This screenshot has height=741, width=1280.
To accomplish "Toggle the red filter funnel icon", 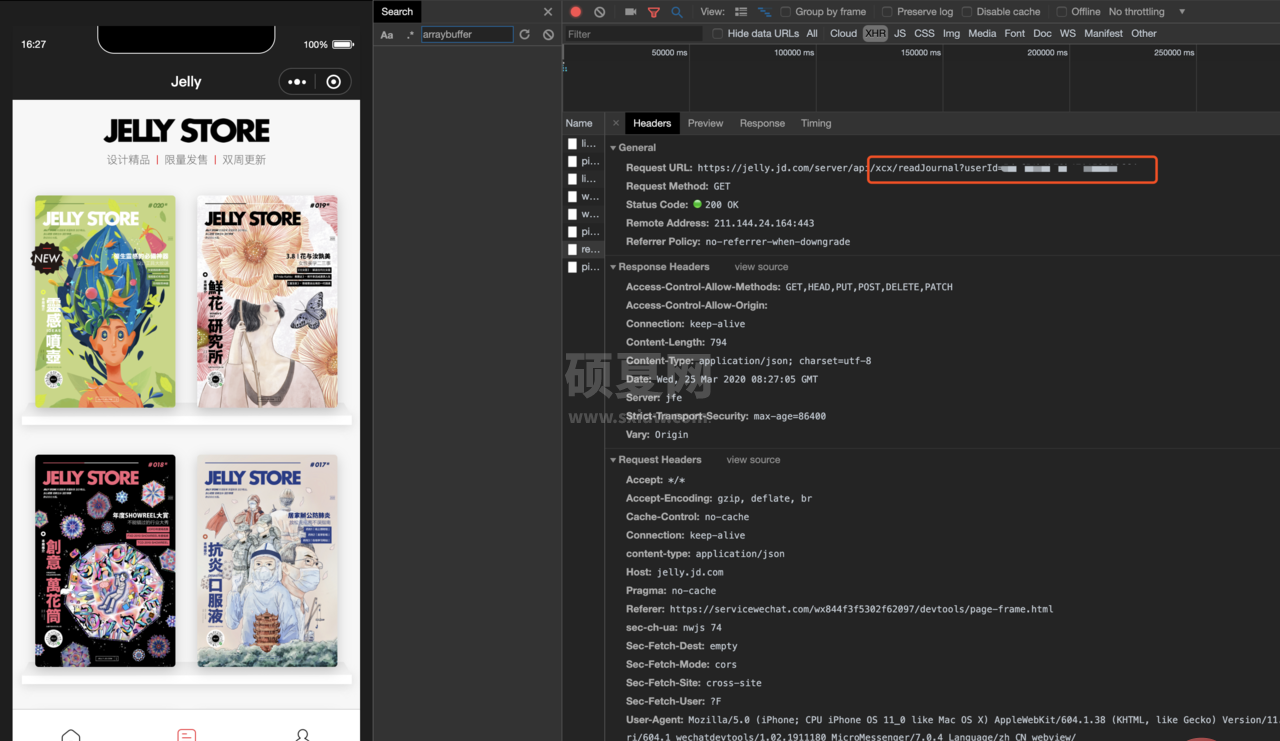I will coord(653,12).
